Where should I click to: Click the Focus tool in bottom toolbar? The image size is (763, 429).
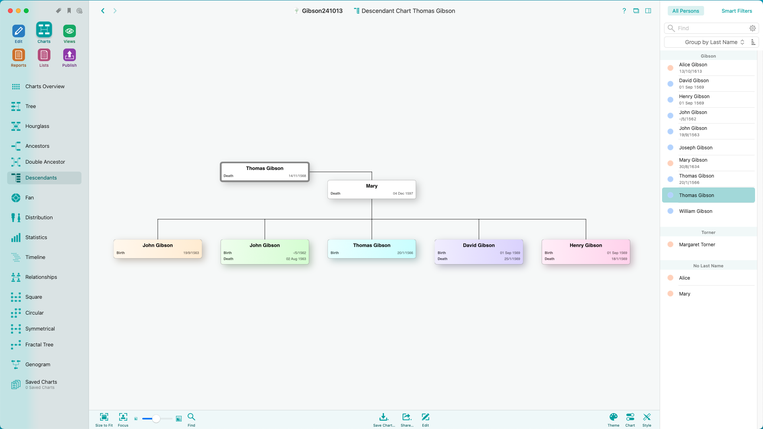click(123, 419)
